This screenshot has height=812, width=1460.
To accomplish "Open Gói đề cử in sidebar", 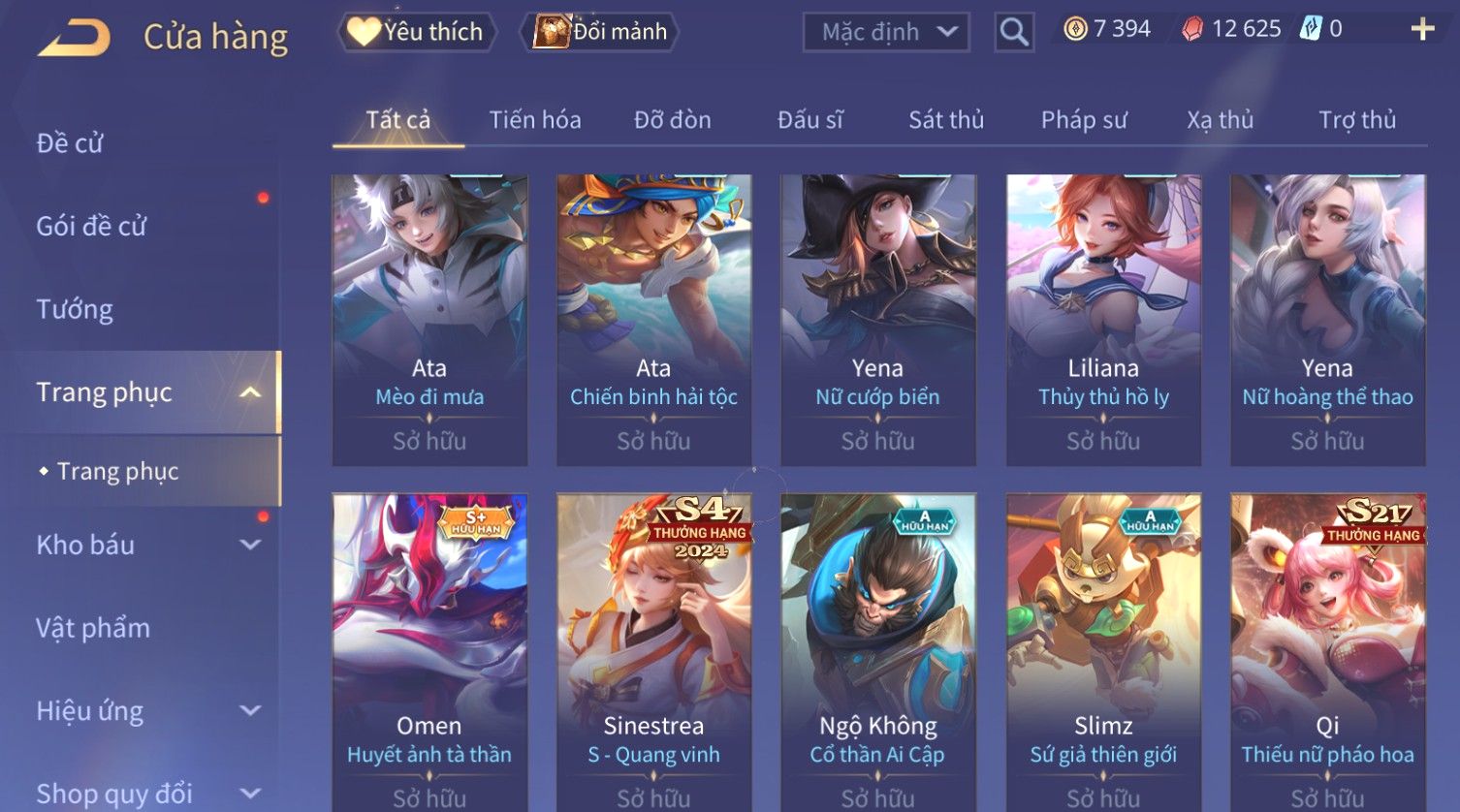I will point(91,226).
